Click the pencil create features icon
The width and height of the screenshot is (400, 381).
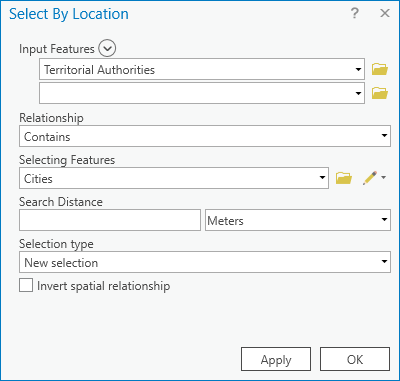coord(370,178)
